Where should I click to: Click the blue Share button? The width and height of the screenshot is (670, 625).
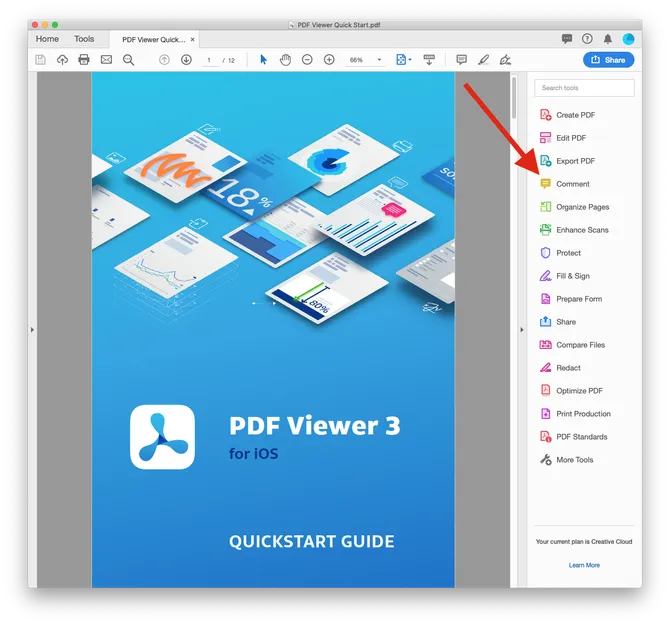608,60
